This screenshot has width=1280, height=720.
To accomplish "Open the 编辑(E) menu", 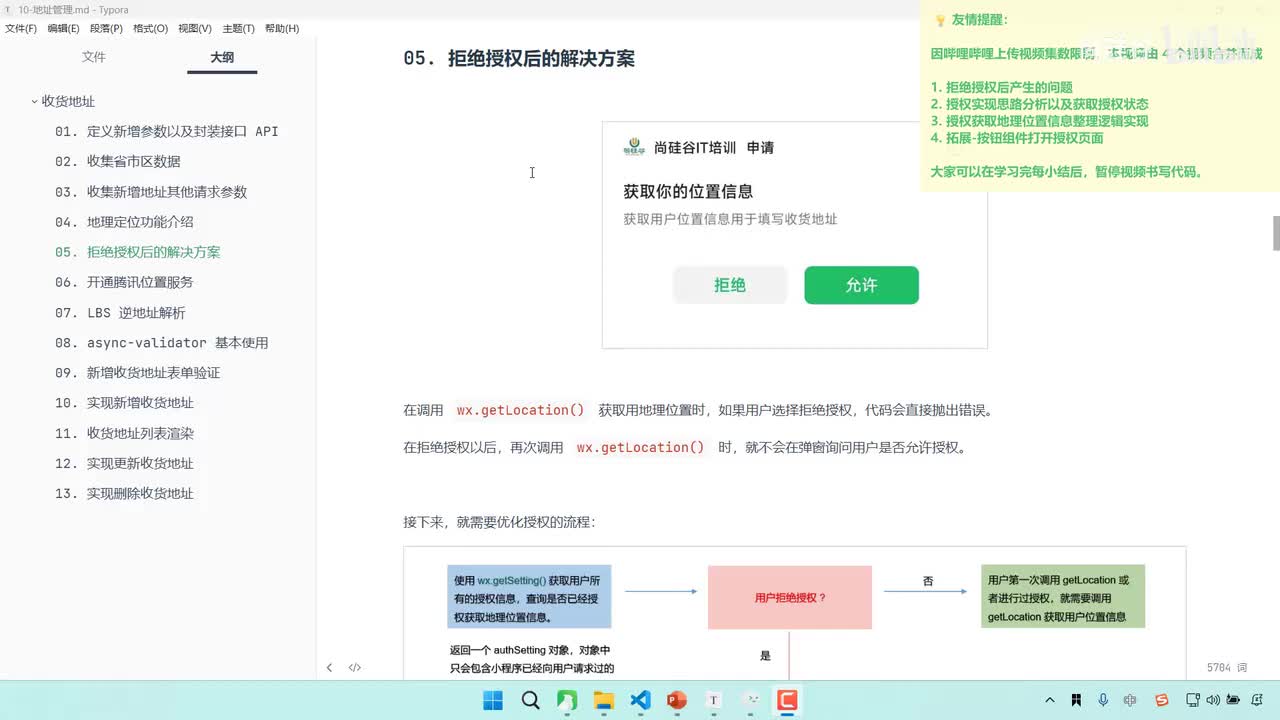I will click(64, 28).
